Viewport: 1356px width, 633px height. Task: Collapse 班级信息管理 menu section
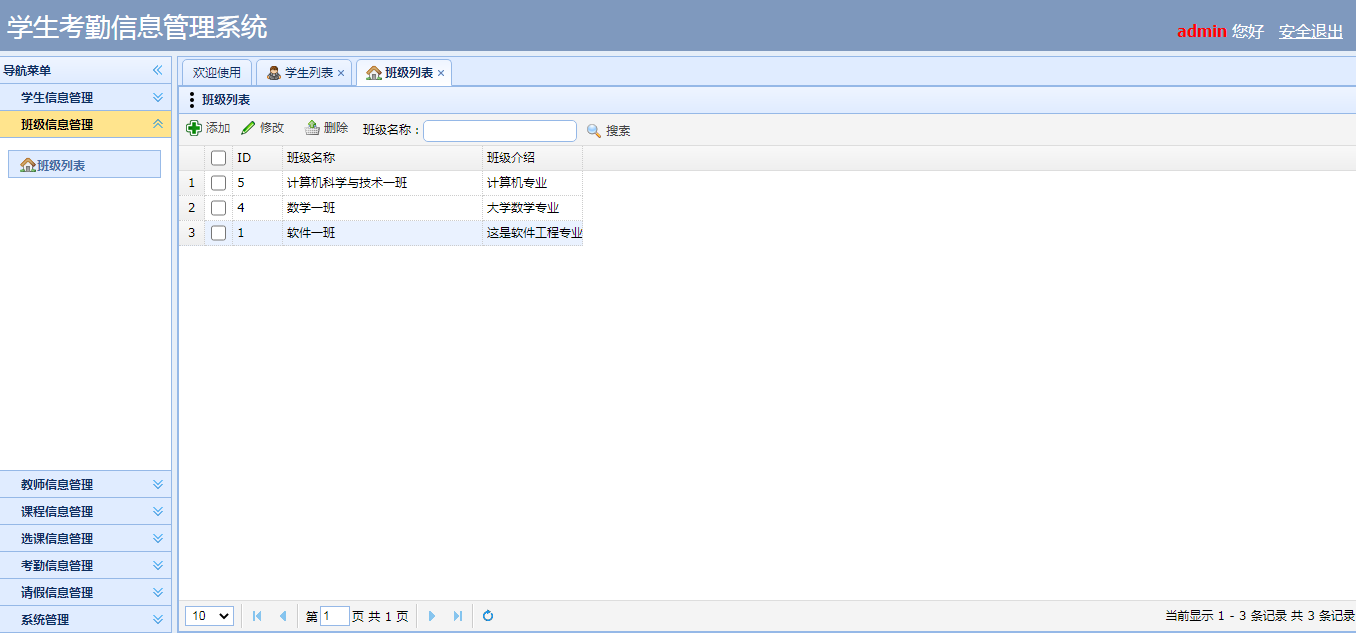(157, 124)
